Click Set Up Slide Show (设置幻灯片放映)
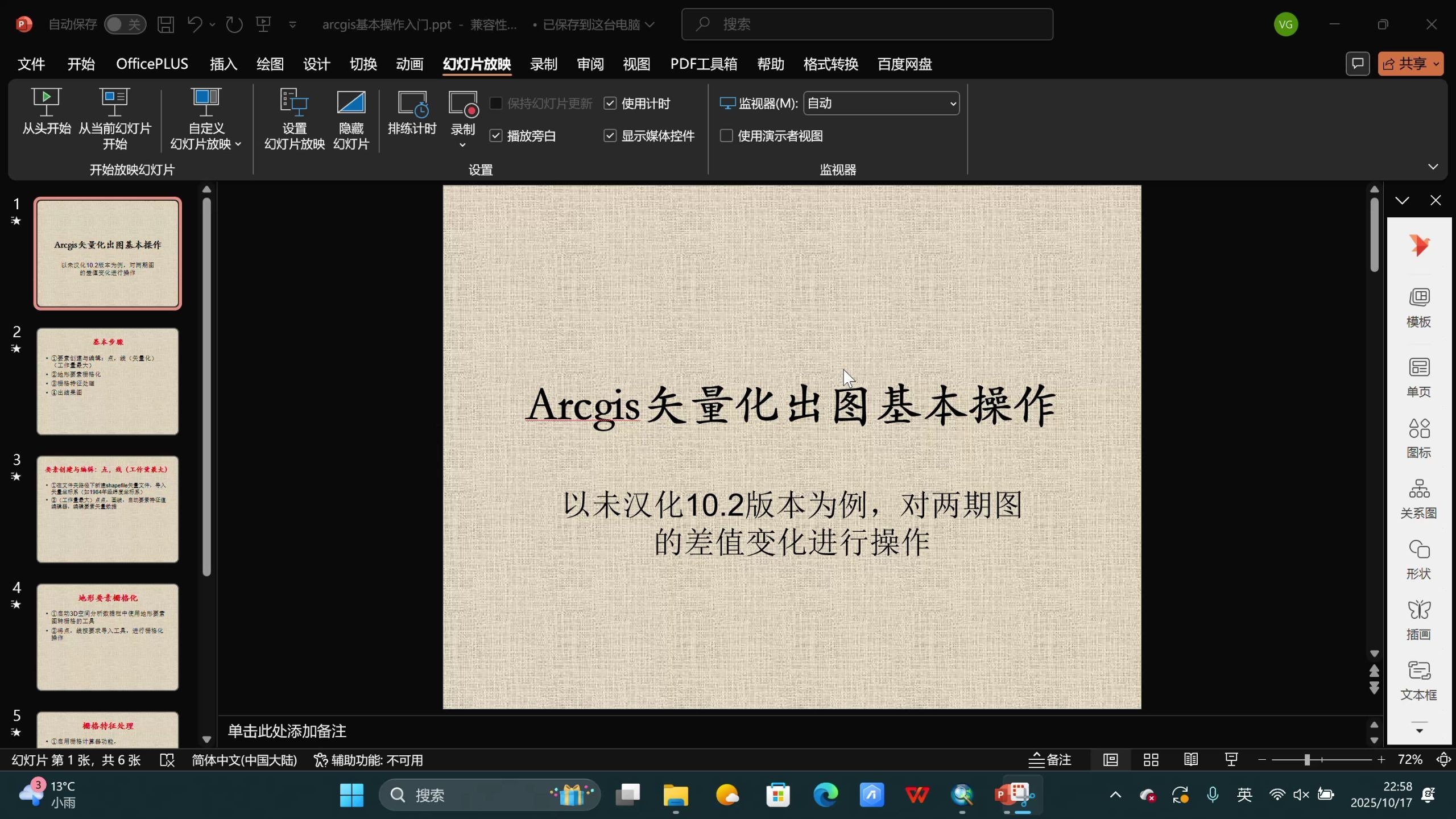This screenshot has width=1456, height=819. 293,118
